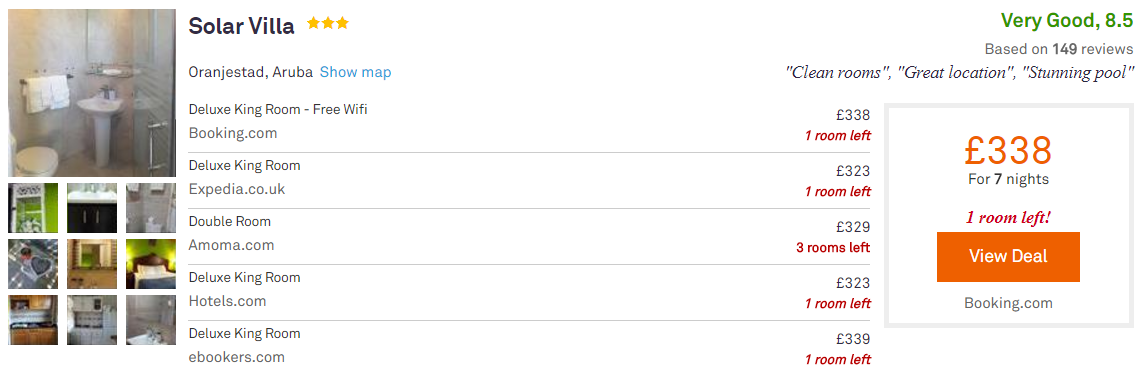Click the orange View Deal button

tap(1008, 257)
